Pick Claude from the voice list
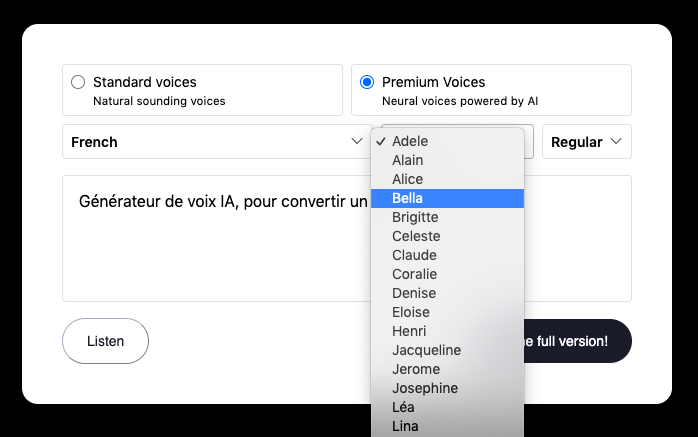Image resolution: width=698 pixels, height=437 pixels. click(x=414, y=255)
